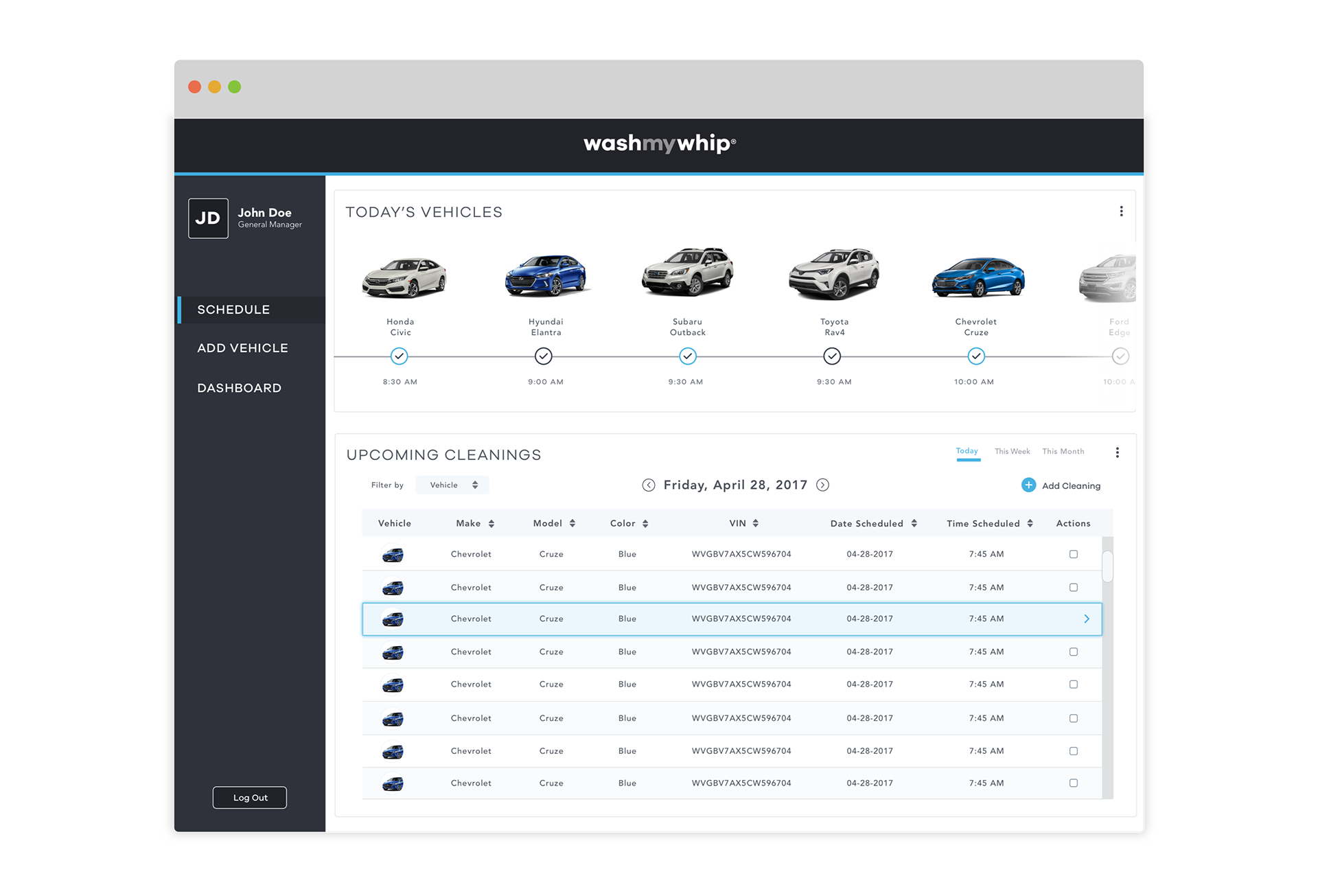Check the fifth row's action checkbox
The image size is (1318, 896).
[x=1074, y=685]
